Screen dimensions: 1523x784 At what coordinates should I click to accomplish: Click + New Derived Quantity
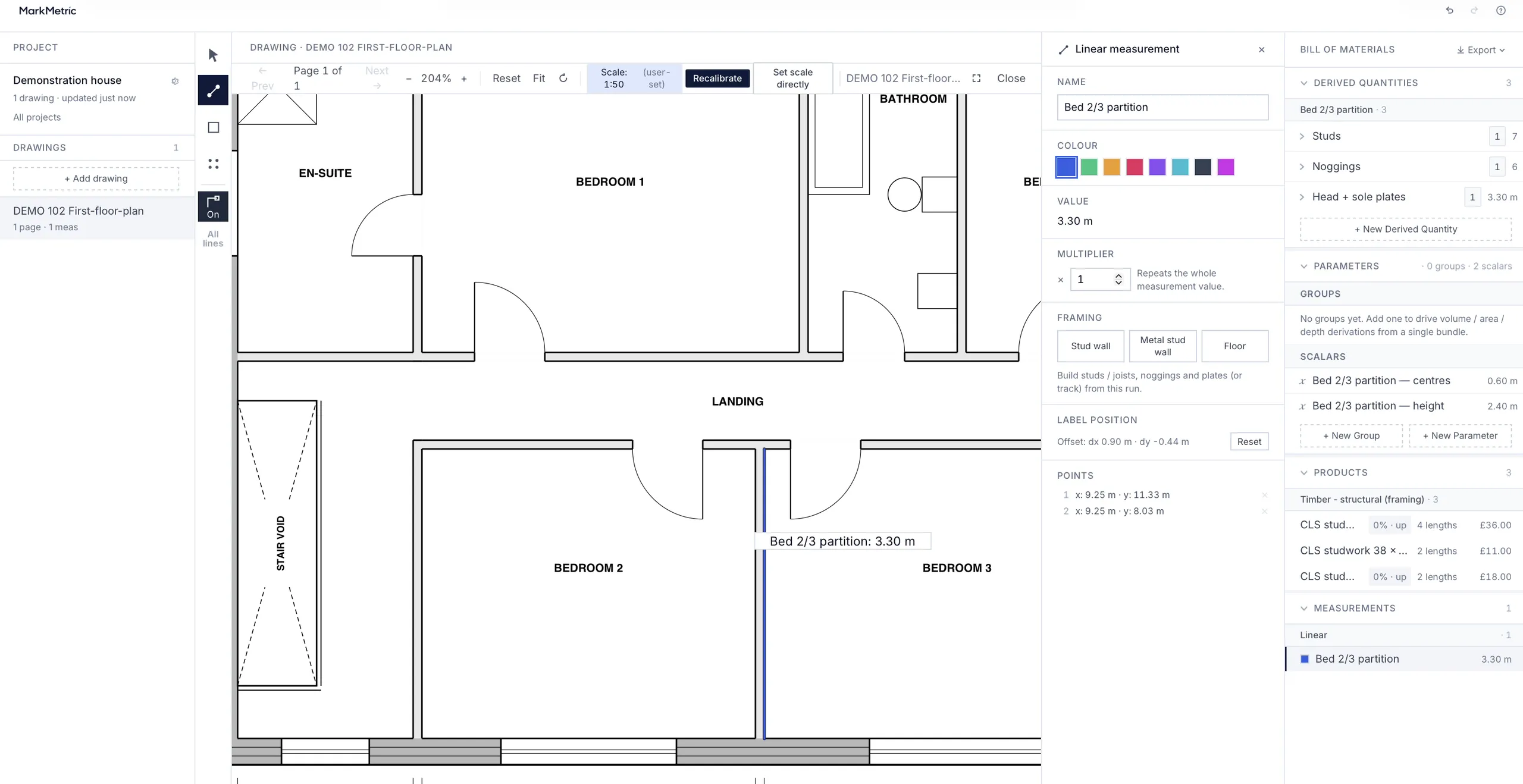click(1405, 229)
